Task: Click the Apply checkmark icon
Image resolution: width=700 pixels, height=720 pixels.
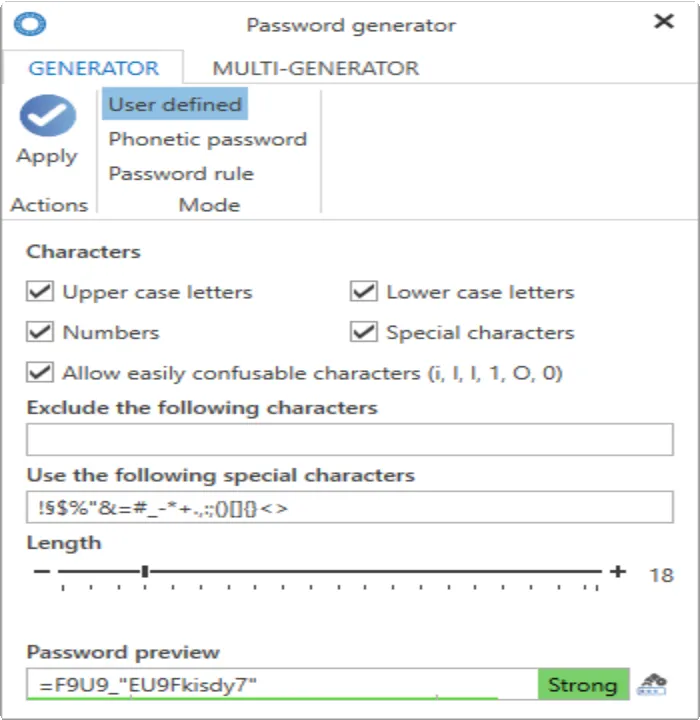Action: pos(48,115)
